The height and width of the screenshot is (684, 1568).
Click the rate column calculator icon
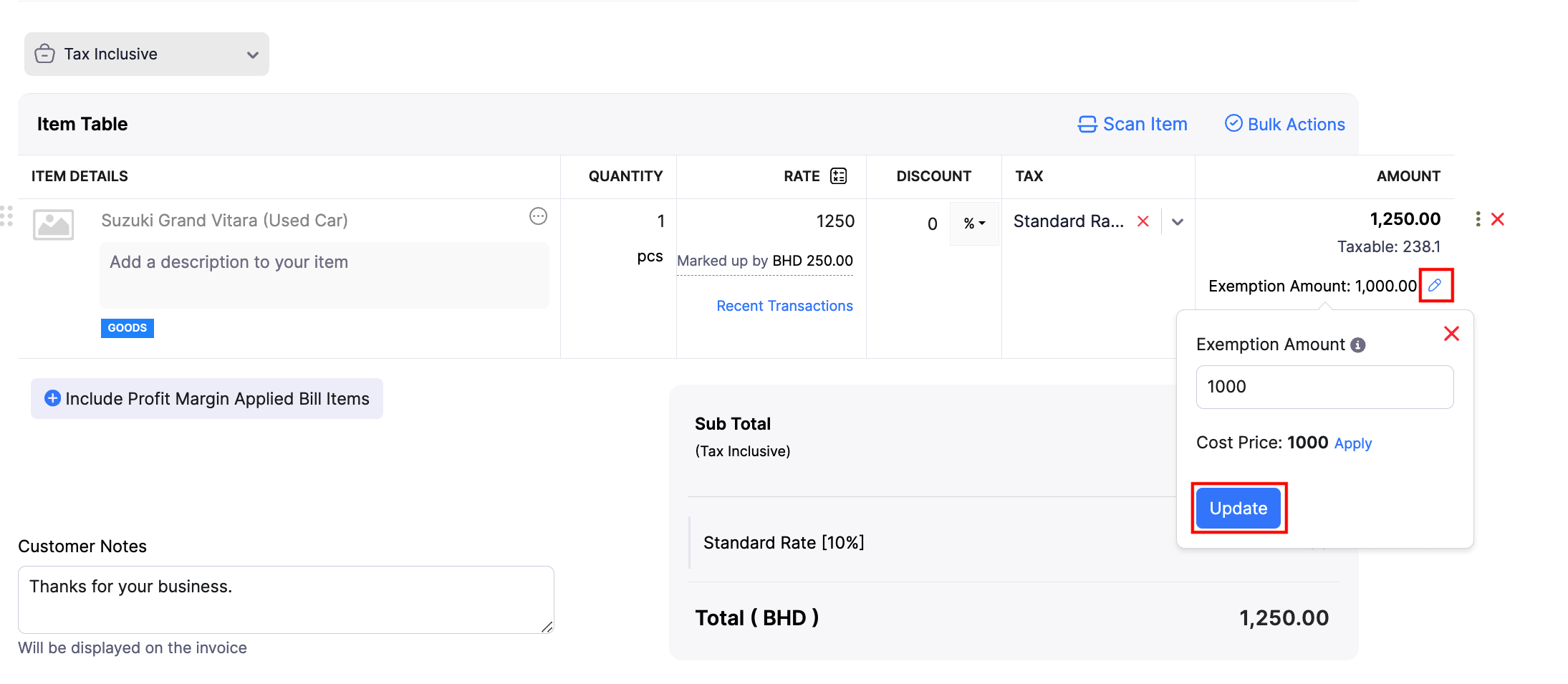click(838, 176)
